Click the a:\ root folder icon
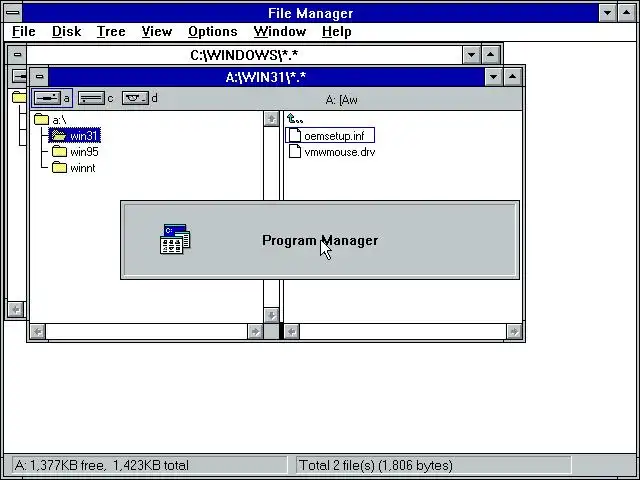The width and height of the screenshot is (640, 480). [x=41, y=119]
